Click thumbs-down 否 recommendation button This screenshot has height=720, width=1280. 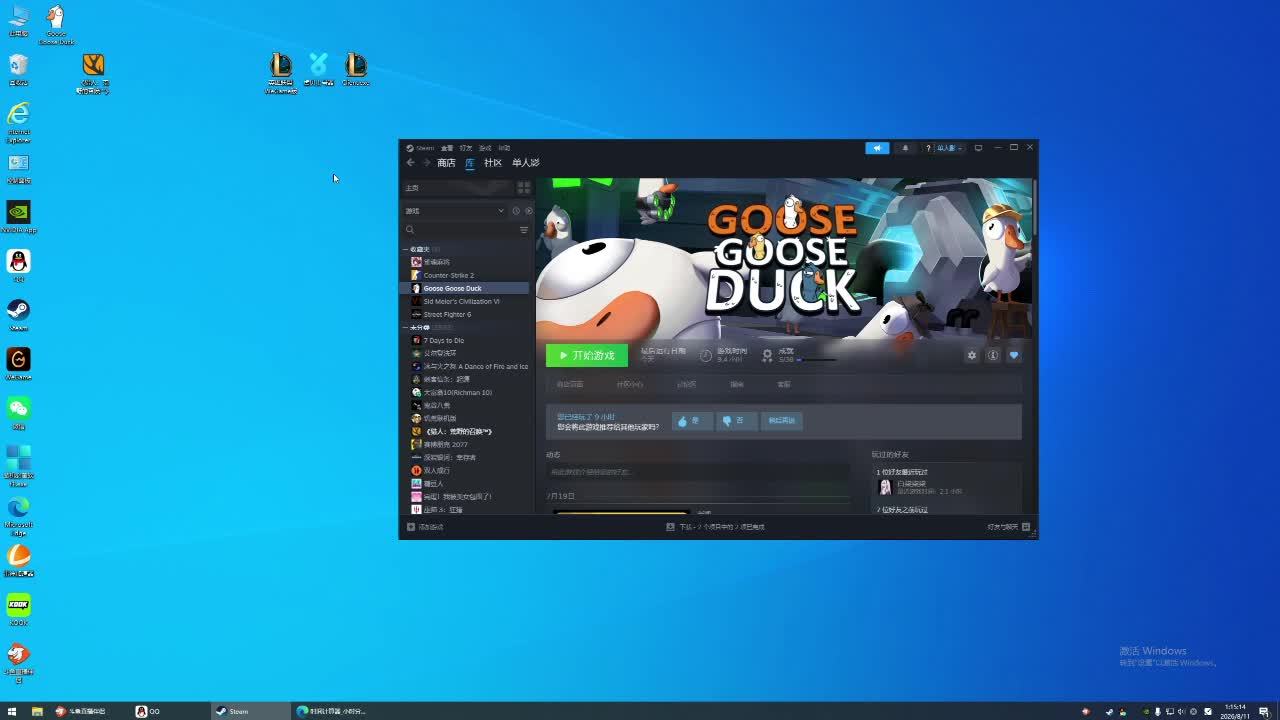point(735,421)
